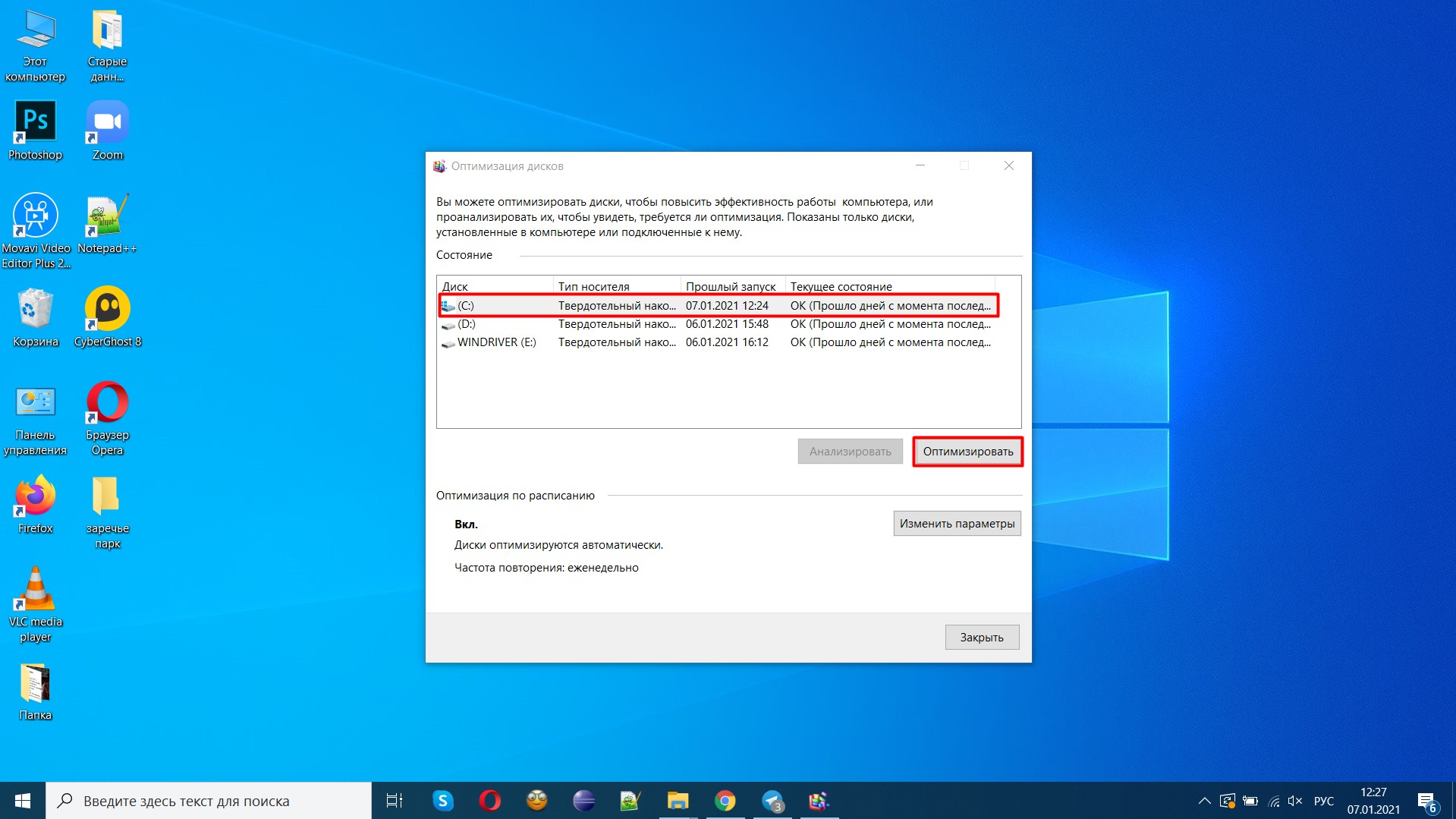Open the Zoom desktop icon
1456x819 pixels.
(107, 131)
